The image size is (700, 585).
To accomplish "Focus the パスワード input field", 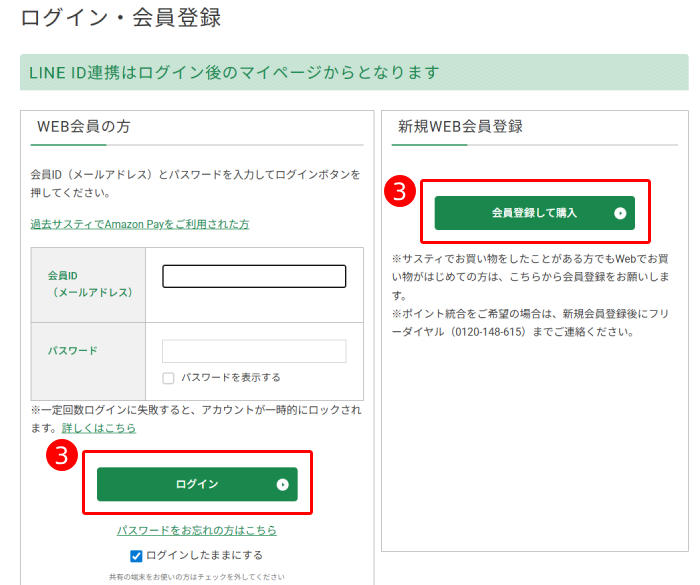I will [254, 351].
